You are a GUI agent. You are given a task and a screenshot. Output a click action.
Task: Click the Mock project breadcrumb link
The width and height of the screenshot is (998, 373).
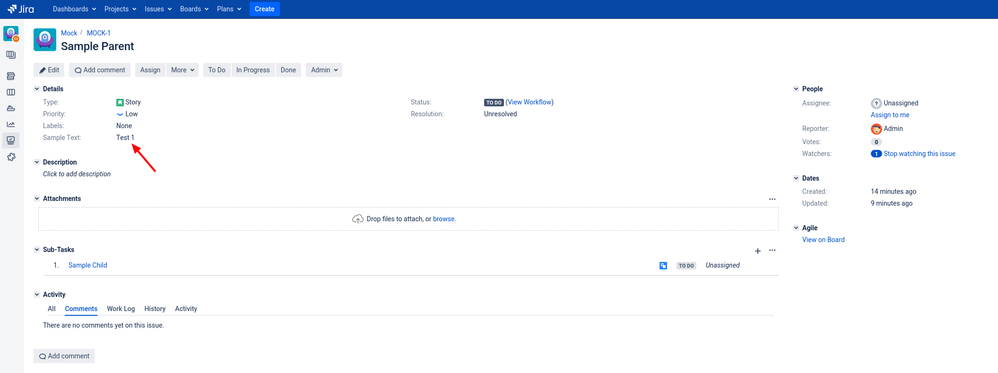69,33
